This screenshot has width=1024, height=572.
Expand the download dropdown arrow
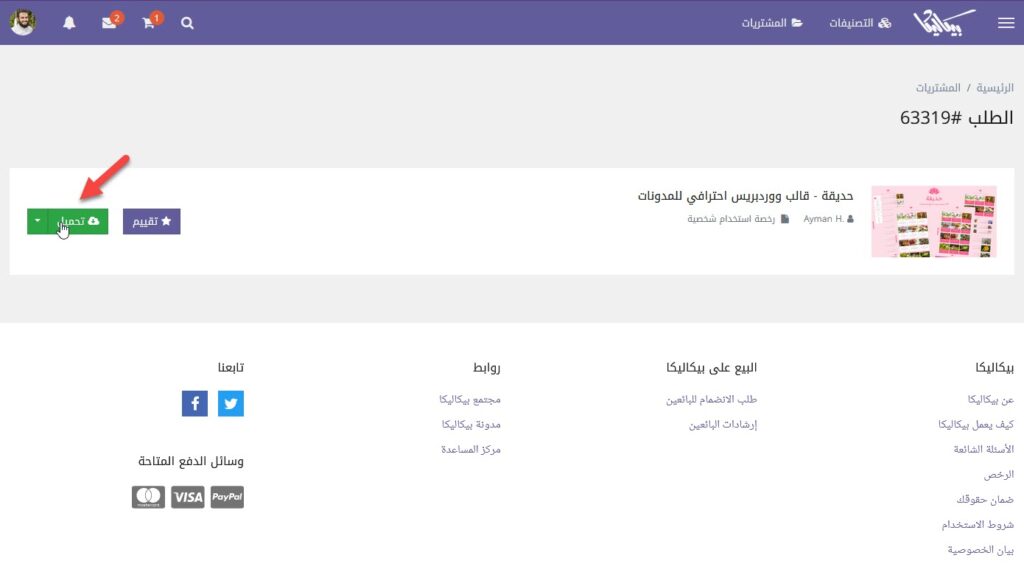(x=37, y=221)
